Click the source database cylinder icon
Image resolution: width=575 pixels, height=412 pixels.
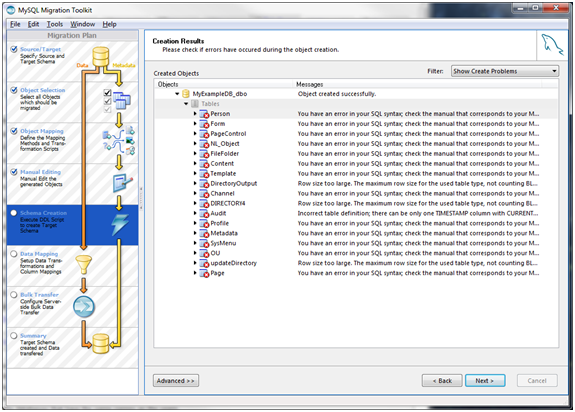click(100, 56)
